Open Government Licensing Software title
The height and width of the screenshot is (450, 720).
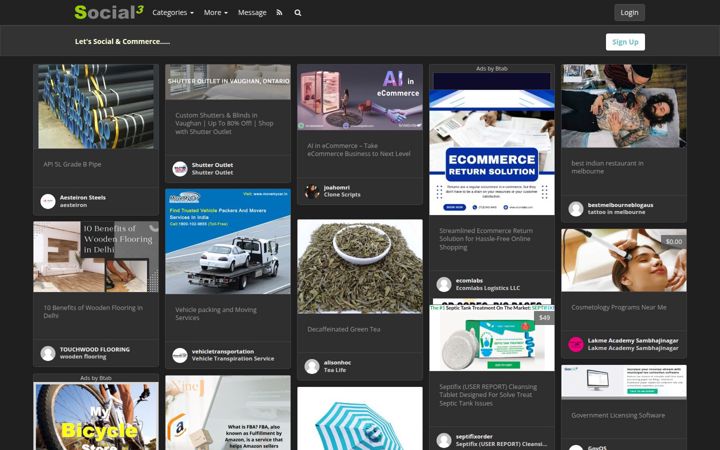click(x=618, y=415)
